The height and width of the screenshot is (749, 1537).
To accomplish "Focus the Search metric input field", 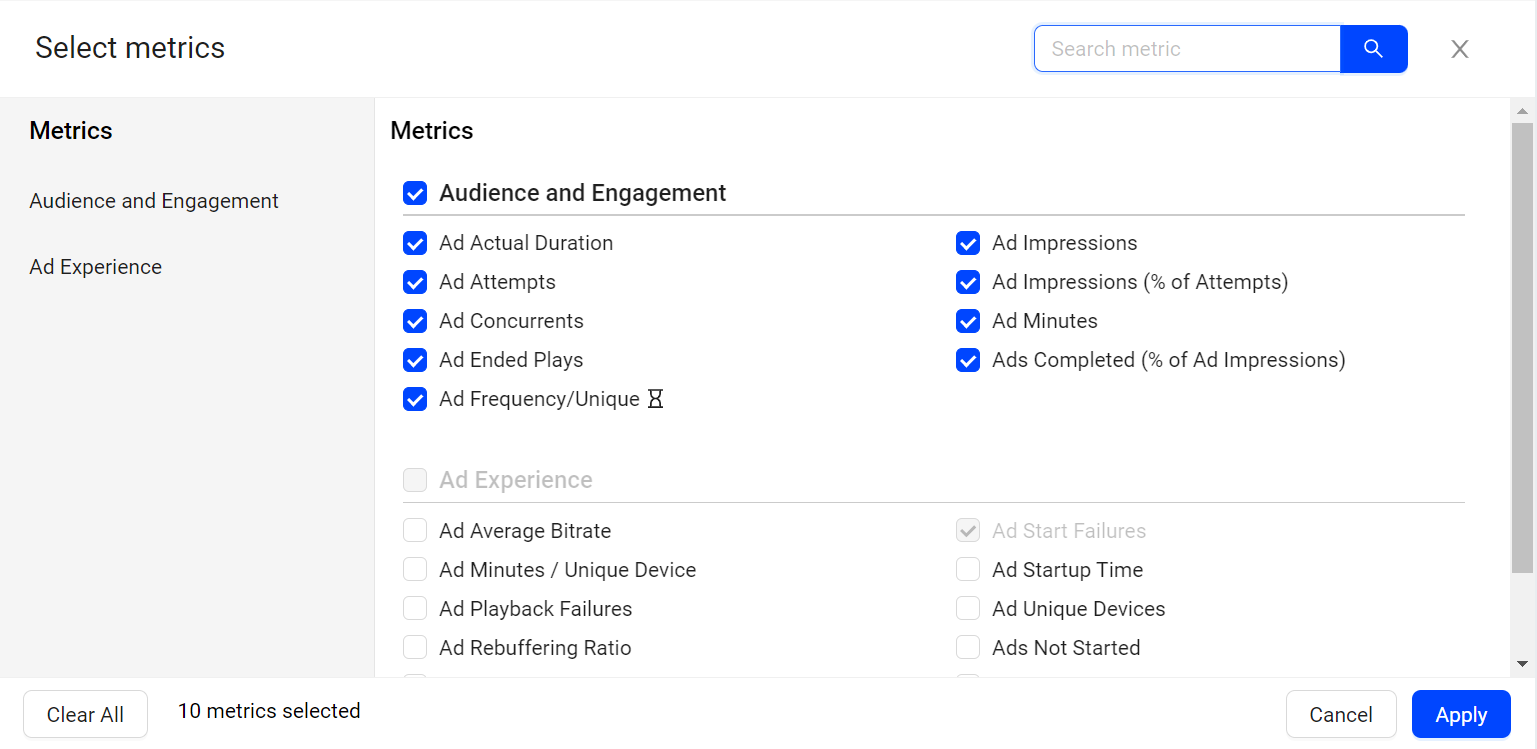I will pyautogui.click(x=1186, y=49).
